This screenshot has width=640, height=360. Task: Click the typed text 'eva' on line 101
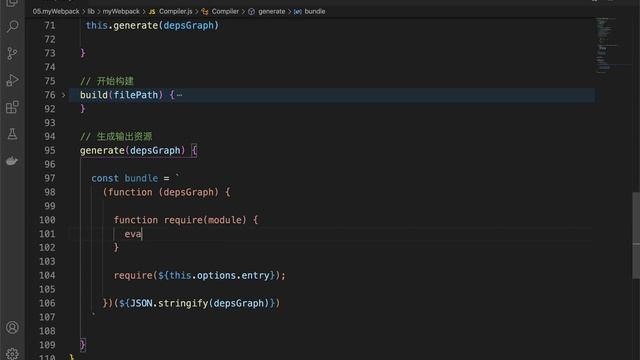coord(133,234)
